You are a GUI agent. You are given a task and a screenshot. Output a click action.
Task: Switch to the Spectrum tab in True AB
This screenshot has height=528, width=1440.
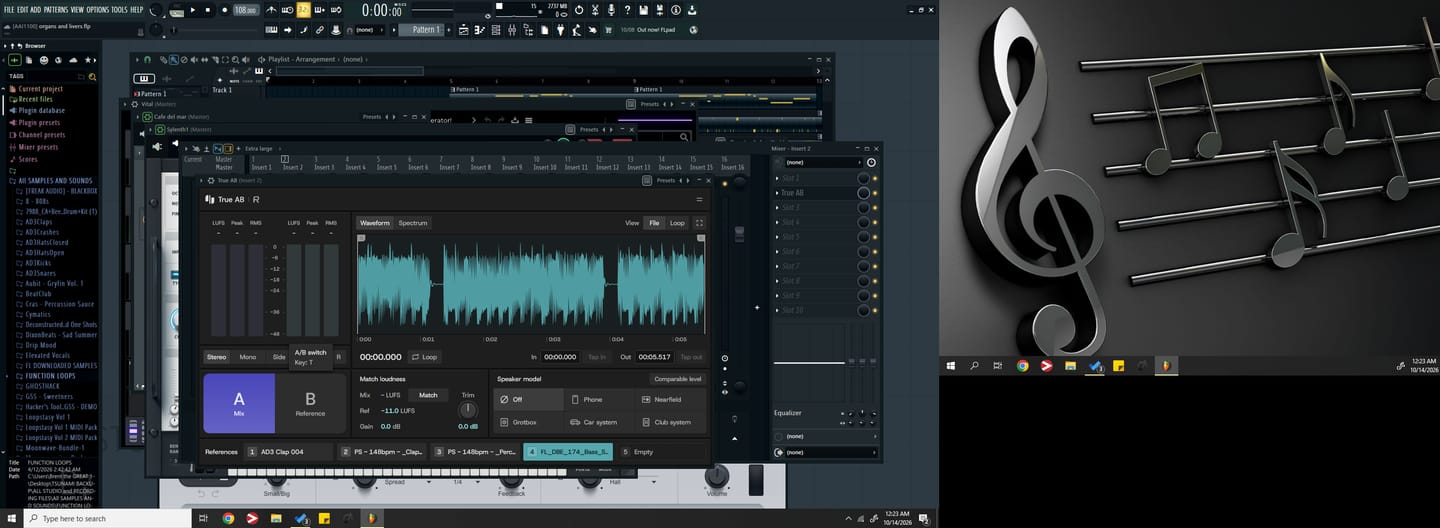(x=412, y=223)
